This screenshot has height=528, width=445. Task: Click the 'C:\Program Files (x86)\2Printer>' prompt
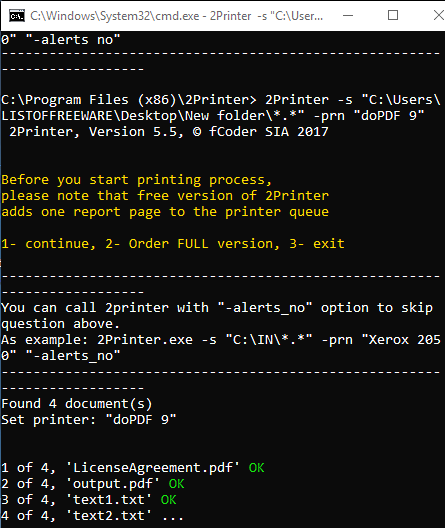point(129,100)
